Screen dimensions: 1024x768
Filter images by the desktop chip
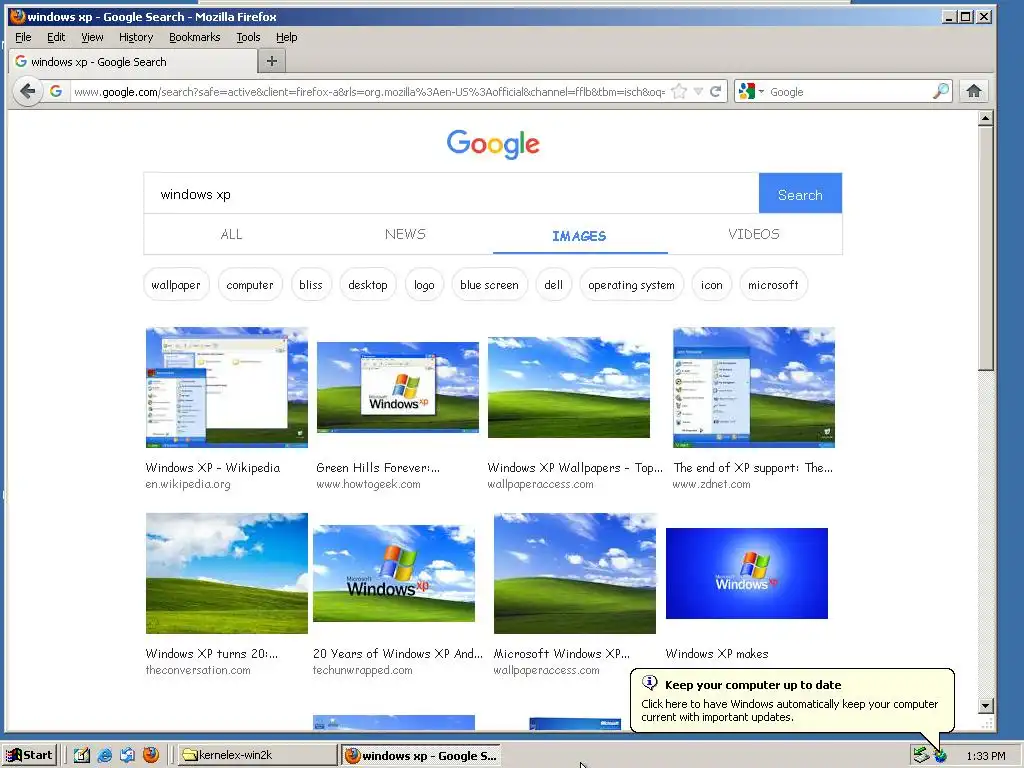pyautogui.click(x=368, y=285)
